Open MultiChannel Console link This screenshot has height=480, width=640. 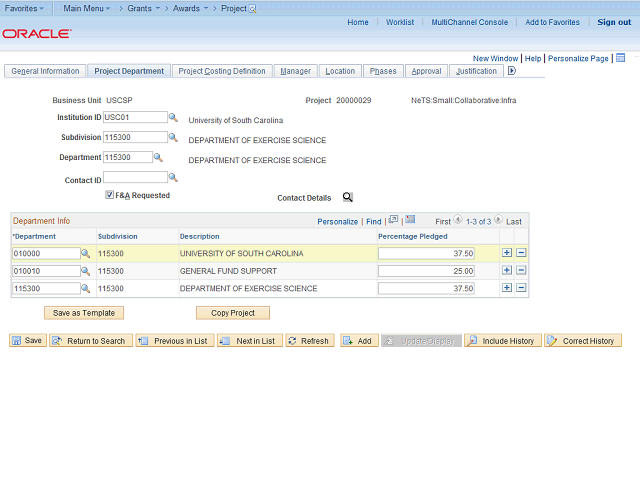click(x=469, y=22)
